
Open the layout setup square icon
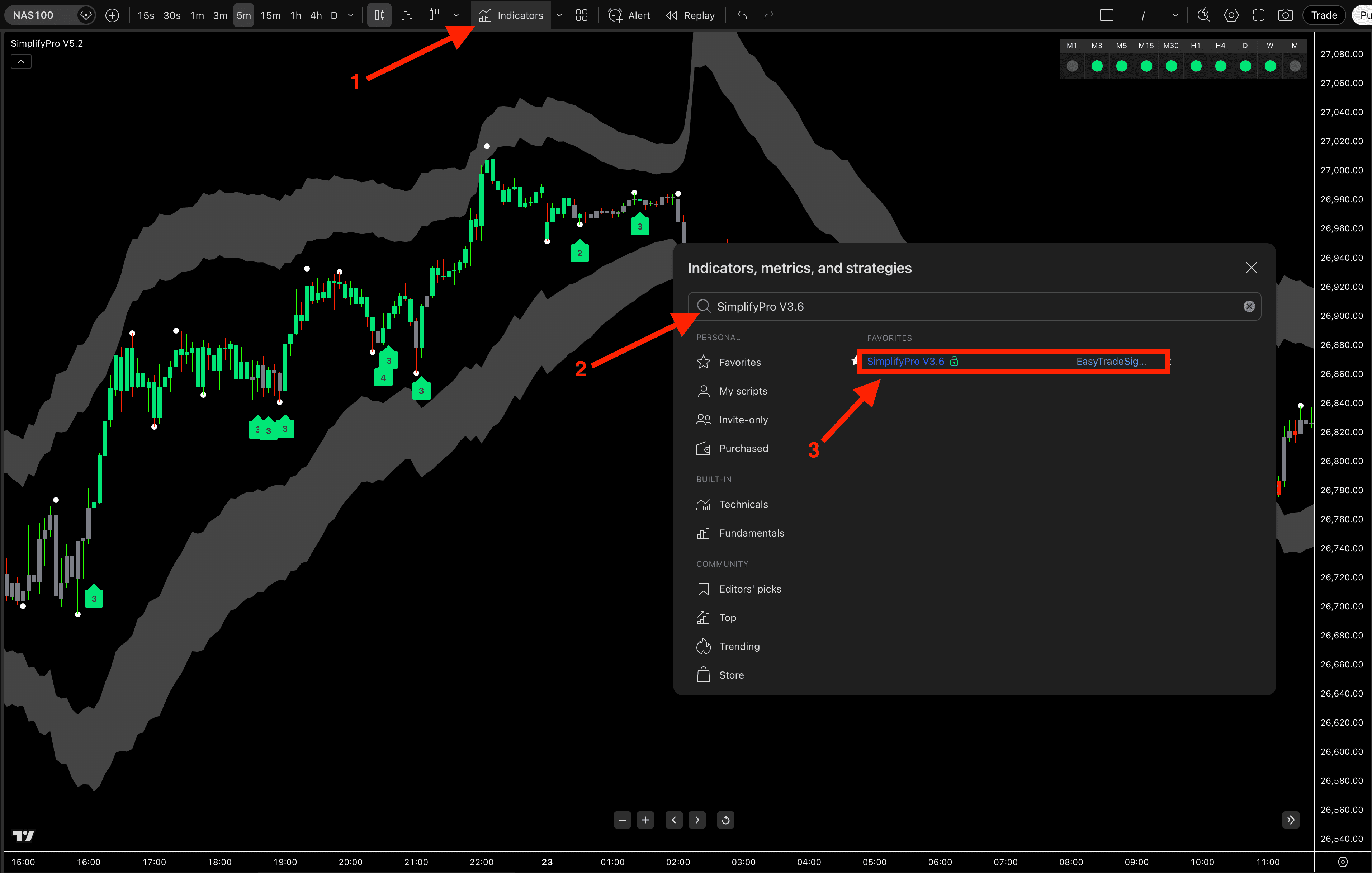point(1106,15)
